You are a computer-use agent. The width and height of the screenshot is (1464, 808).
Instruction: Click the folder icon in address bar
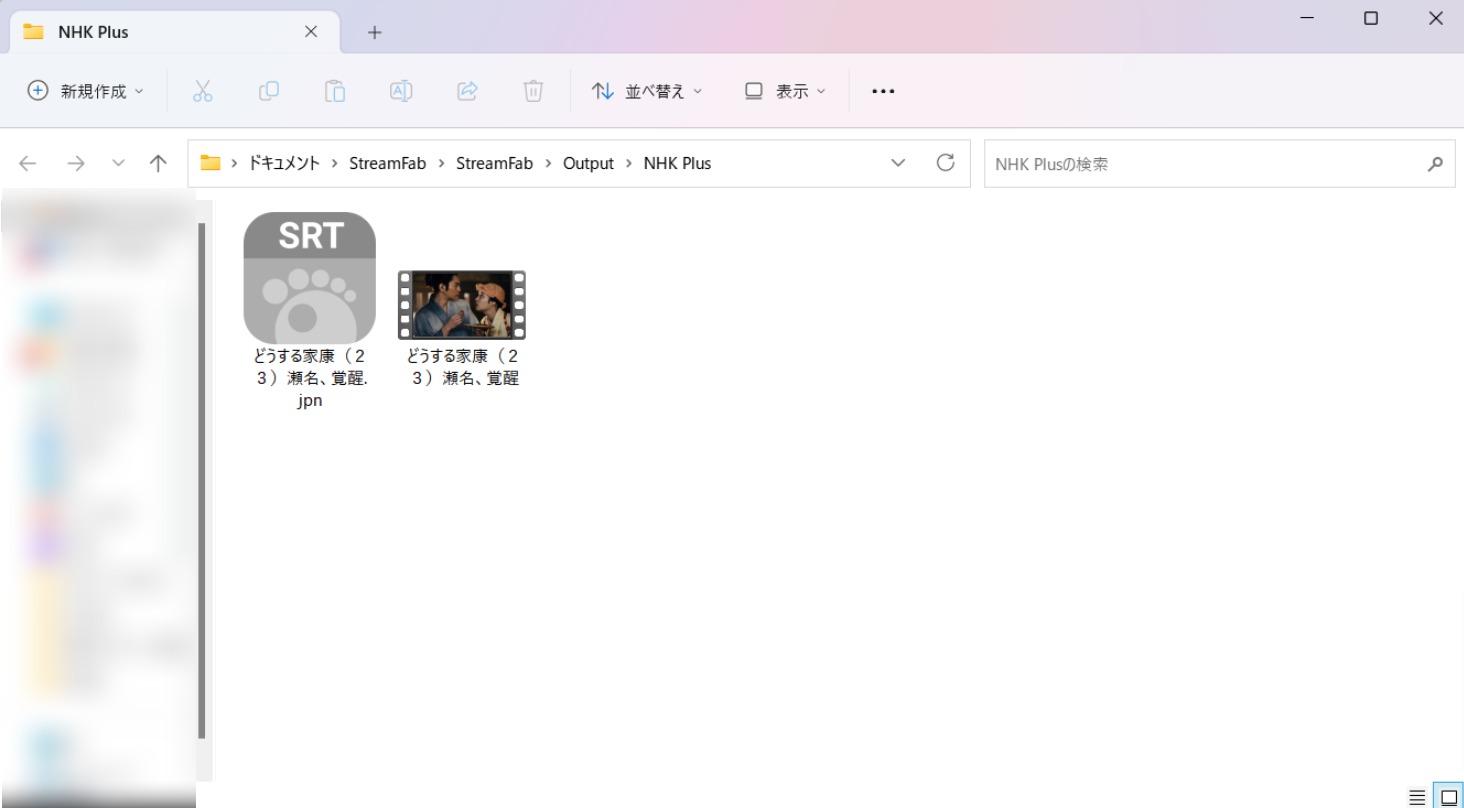tap(210, 163)
